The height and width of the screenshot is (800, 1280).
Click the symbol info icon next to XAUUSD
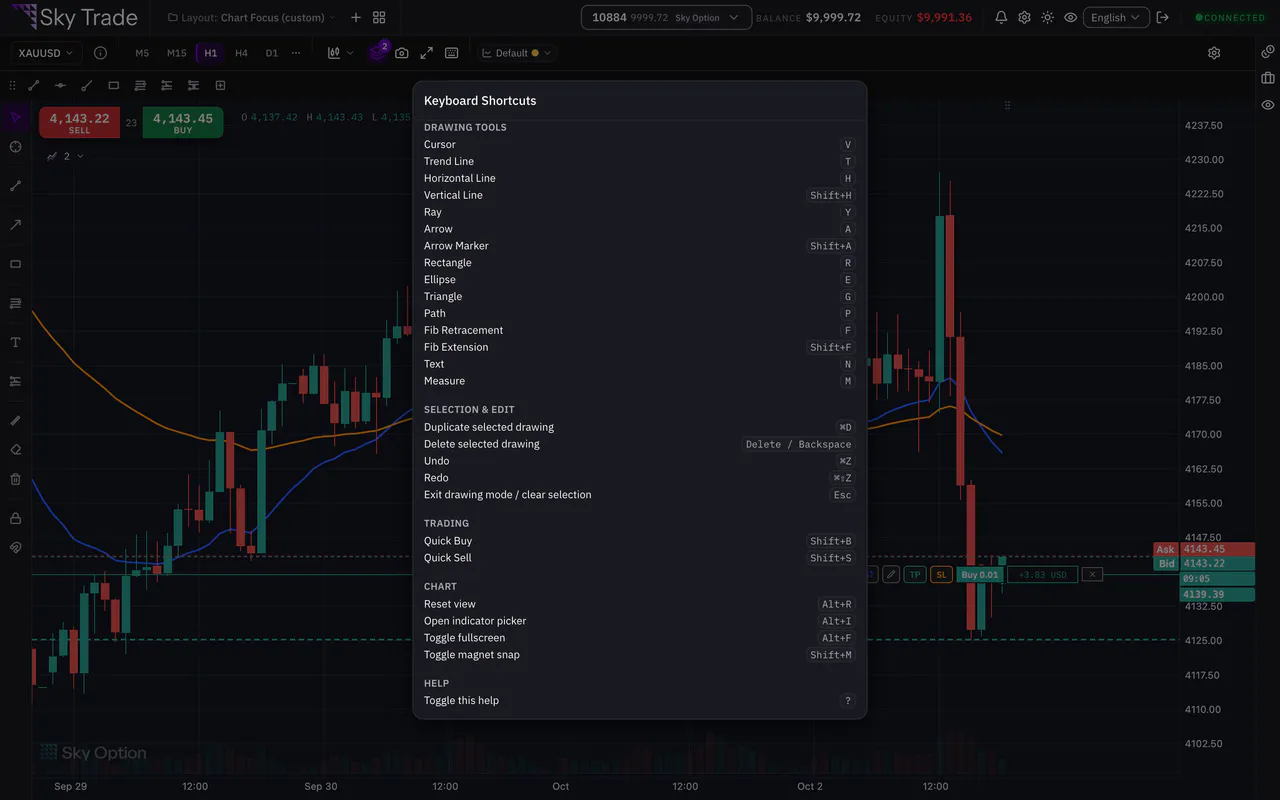100,53
